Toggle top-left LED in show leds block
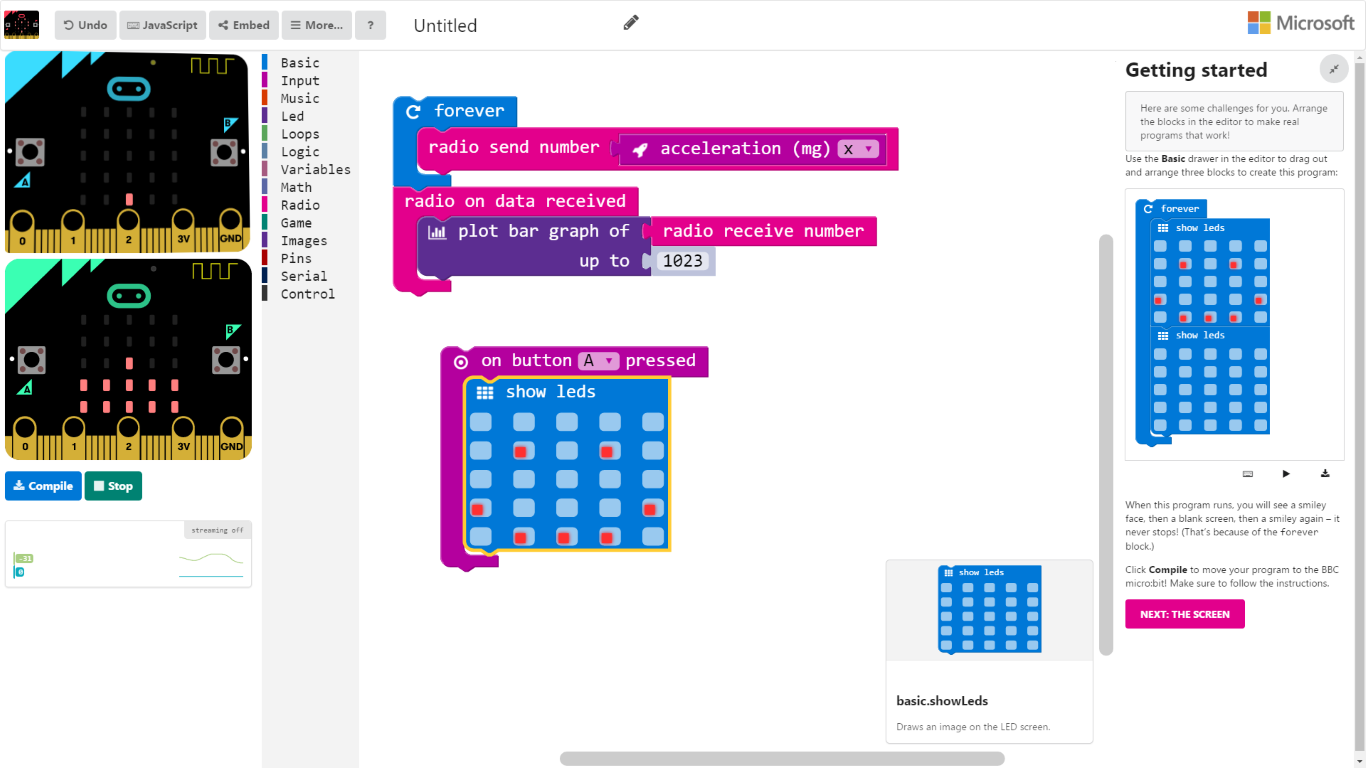 (481, 422)
